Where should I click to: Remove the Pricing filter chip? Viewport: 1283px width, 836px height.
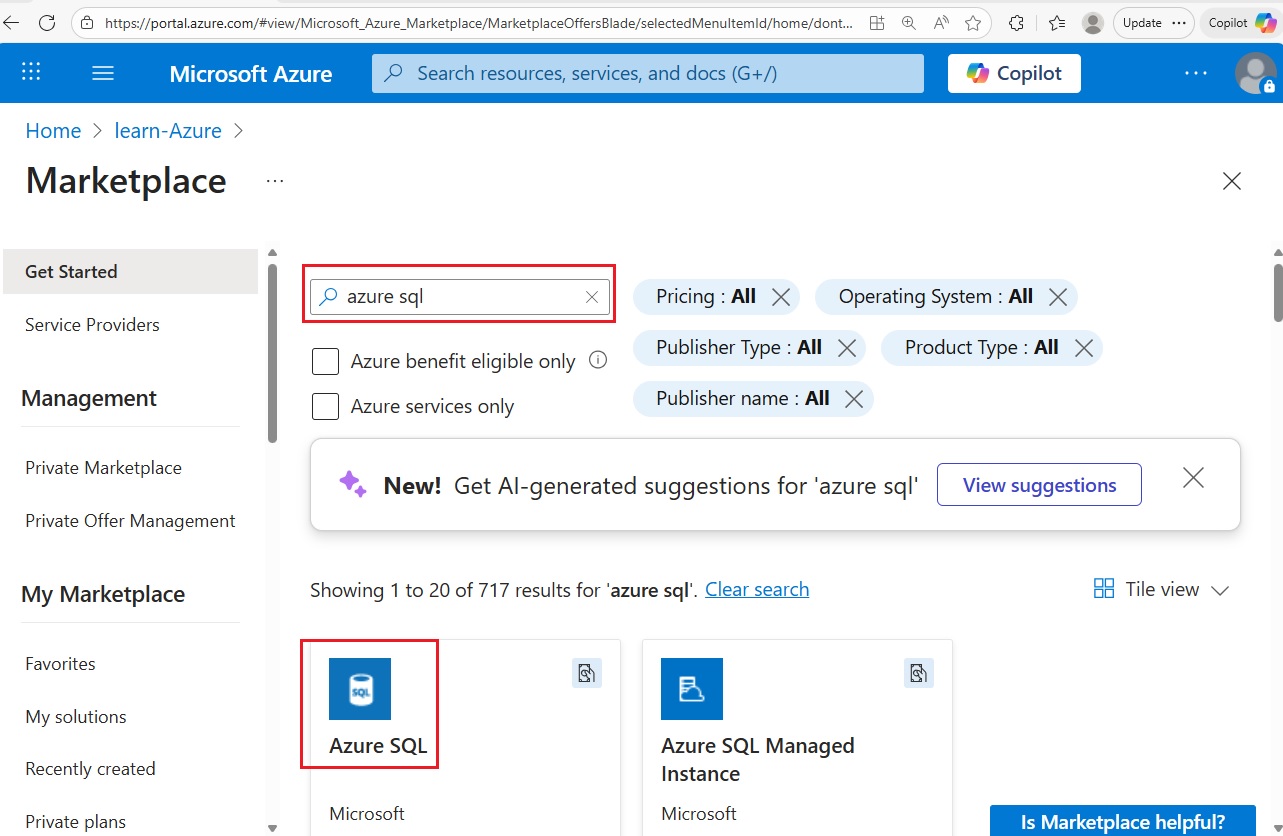click(x=781, y=297)
